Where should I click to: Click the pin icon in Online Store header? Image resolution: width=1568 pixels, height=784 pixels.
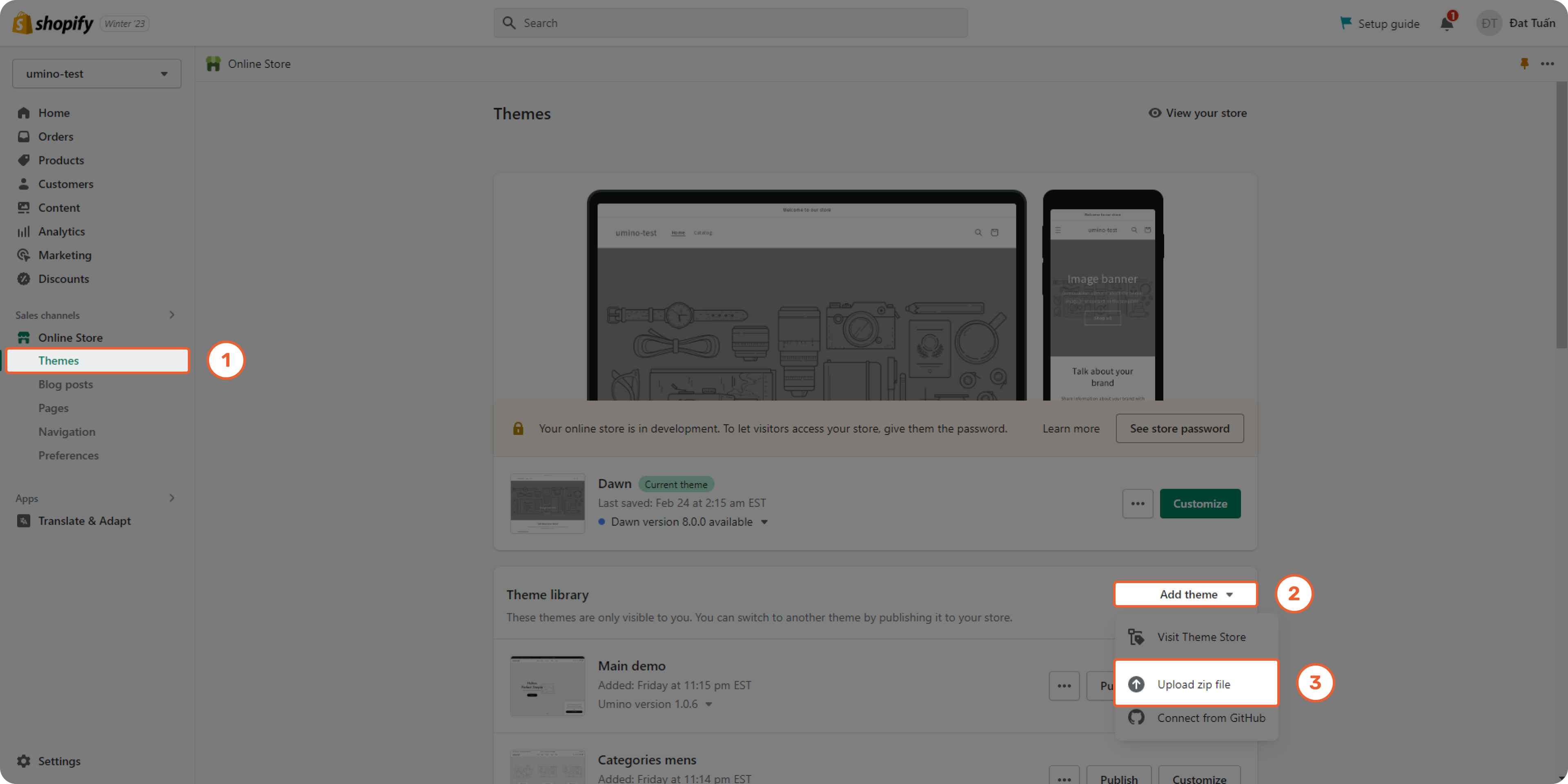[x=1524, y=63]
